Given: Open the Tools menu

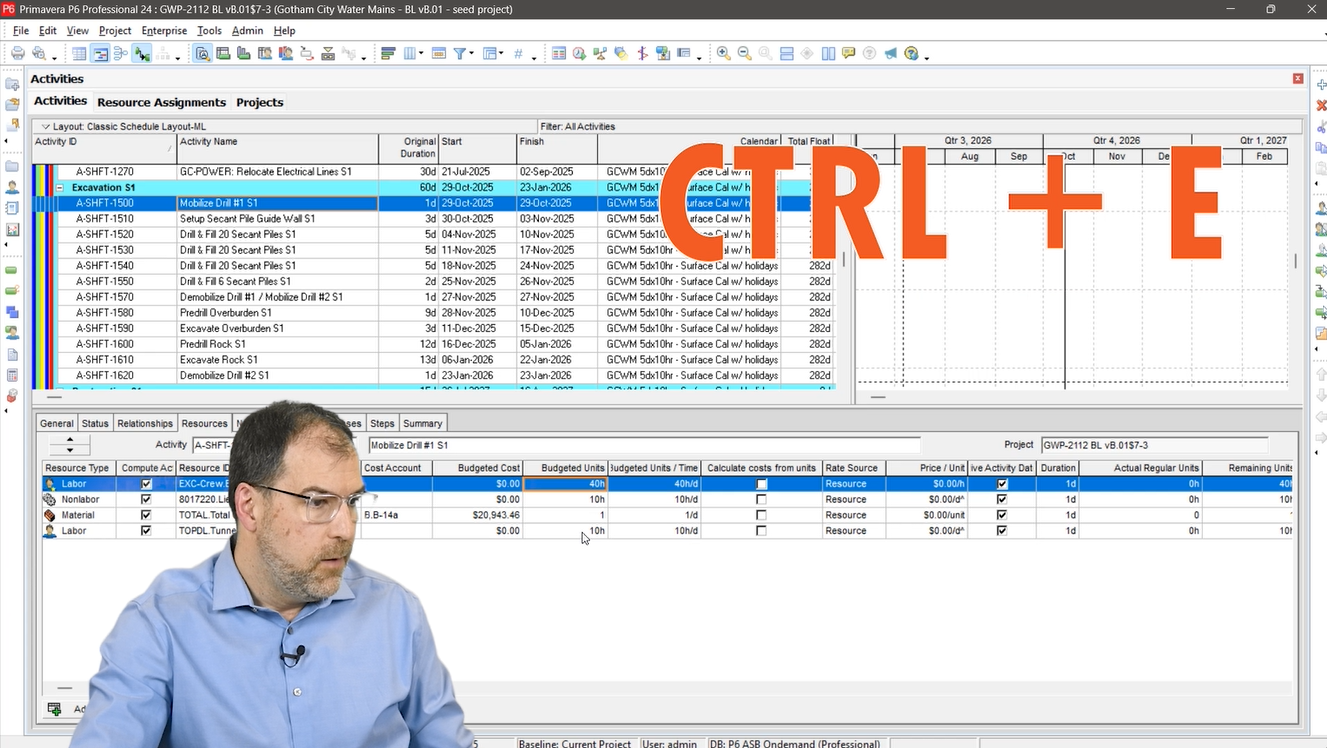Looking at the screenshot, I should pos(209,31).
